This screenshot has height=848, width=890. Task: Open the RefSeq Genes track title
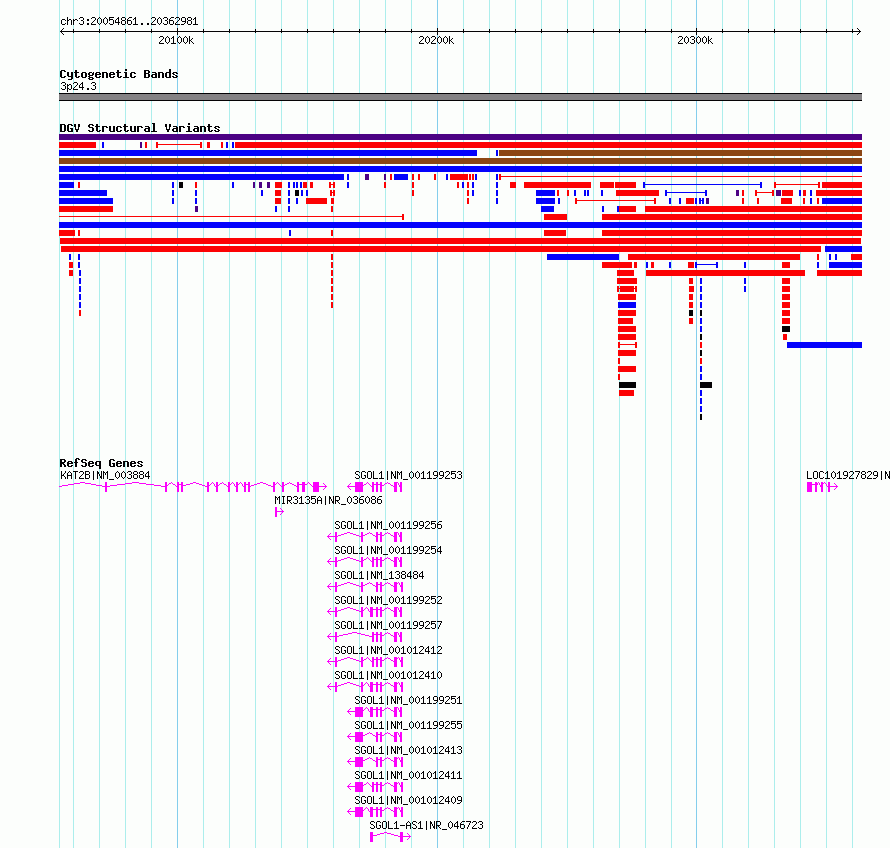pyautogui.click(x=101, y=463)
